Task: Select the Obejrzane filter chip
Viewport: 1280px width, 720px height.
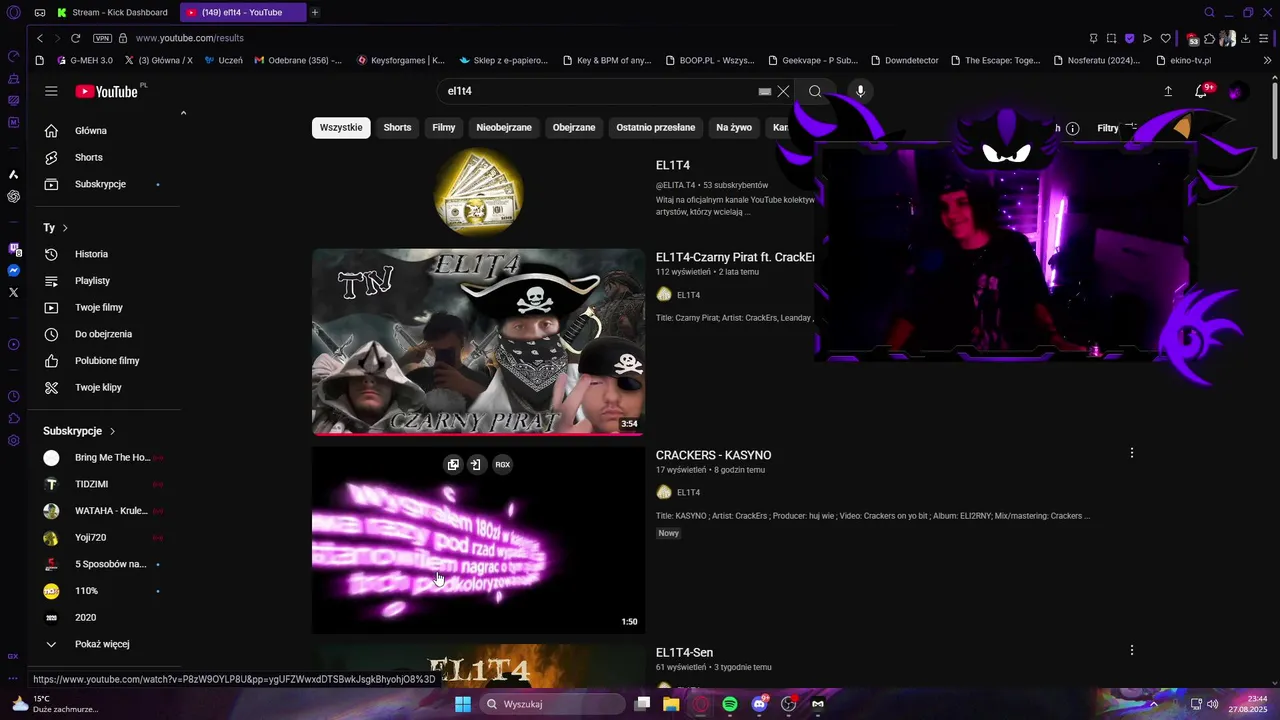Action: (x=574, y=128)
